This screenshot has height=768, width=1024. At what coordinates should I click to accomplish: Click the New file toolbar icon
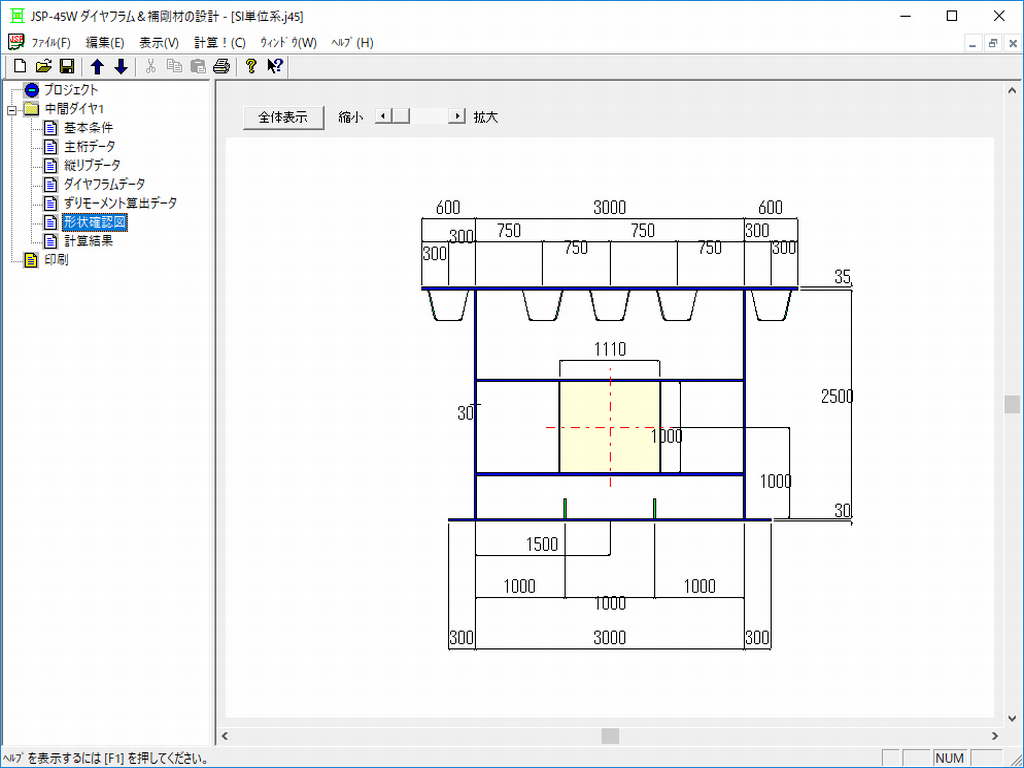(19, 67)
